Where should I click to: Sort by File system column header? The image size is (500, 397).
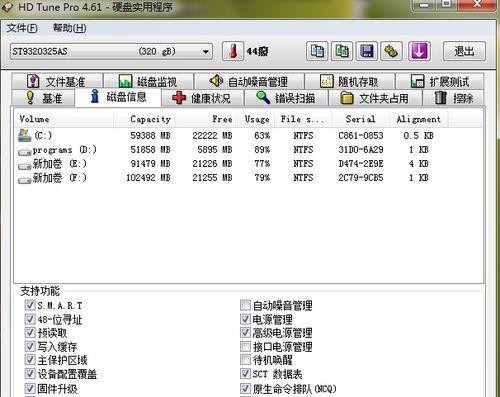point(303,119)
